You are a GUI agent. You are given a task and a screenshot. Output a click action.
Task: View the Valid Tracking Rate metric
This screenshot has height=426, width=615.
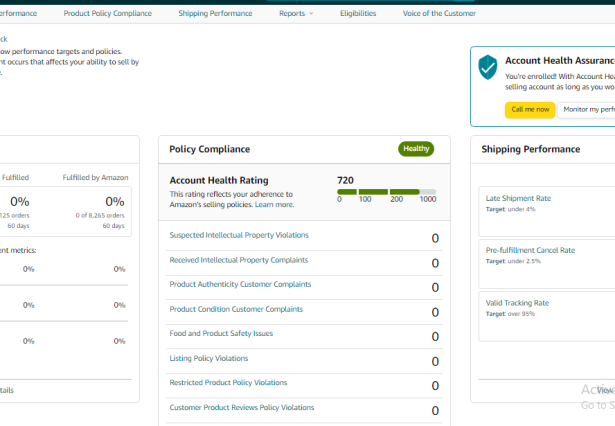point(517,303)
